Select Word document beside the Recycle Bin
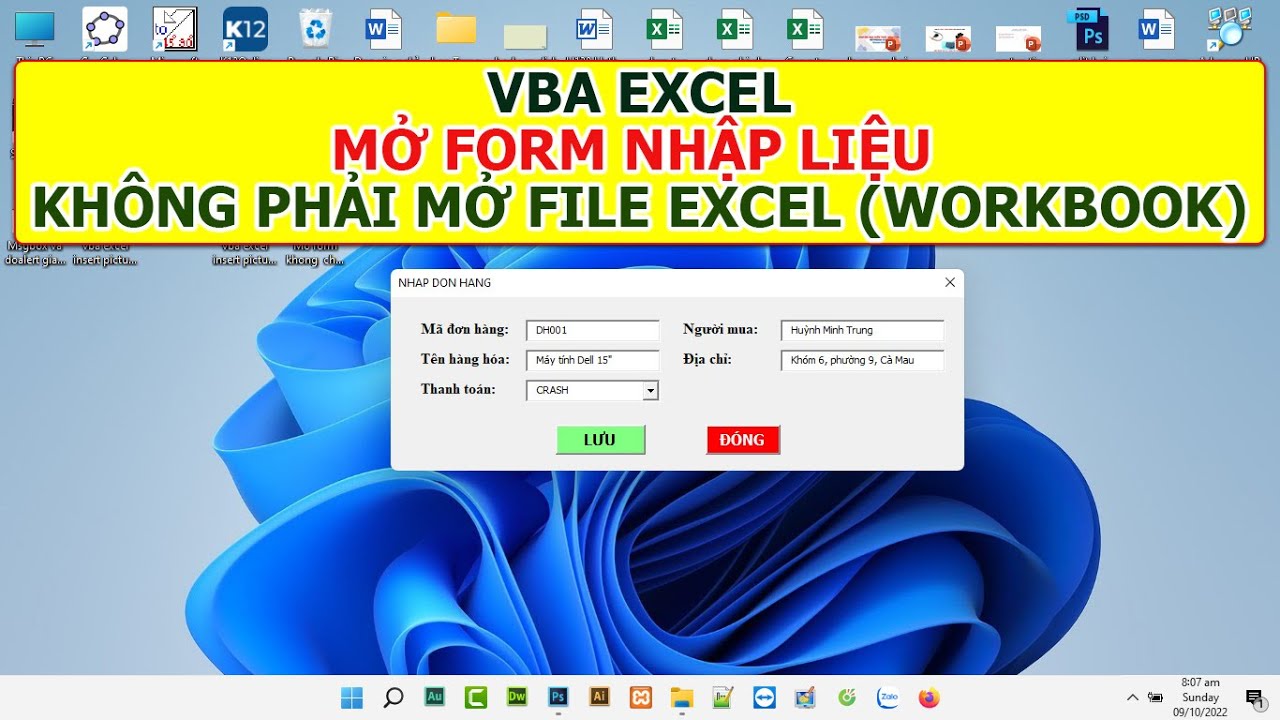This screenshot has width=1280, height=720. pyautogui.click(x=383, y=30)
